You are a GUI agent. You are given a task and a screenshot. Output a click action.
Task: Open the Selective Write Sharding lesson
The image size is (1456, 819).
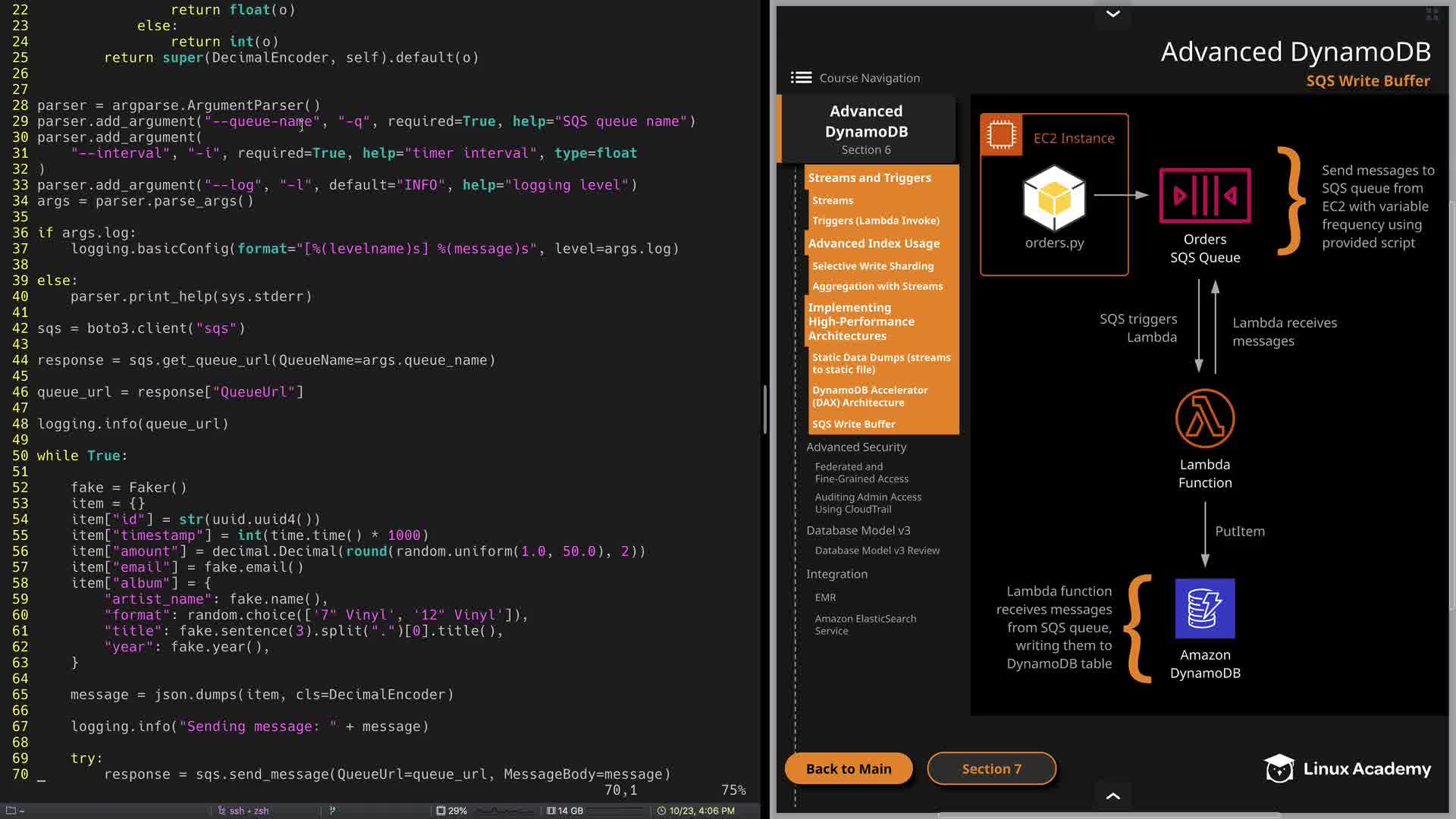(872, 266)
